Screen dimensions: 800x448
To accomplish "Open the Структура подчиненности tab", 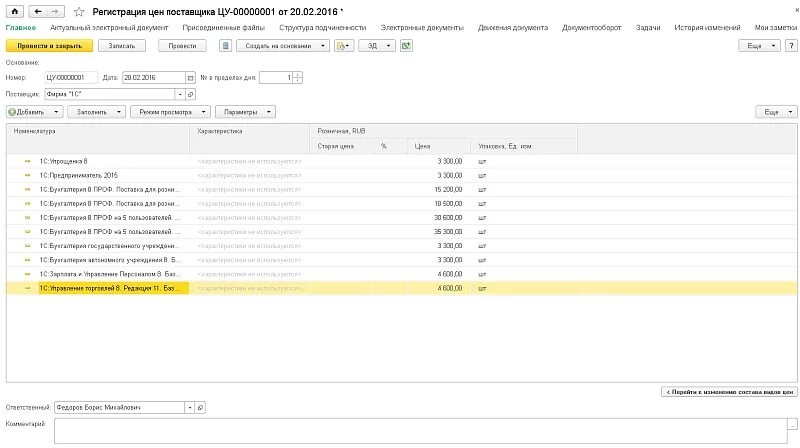I will [x=322, y=28].
